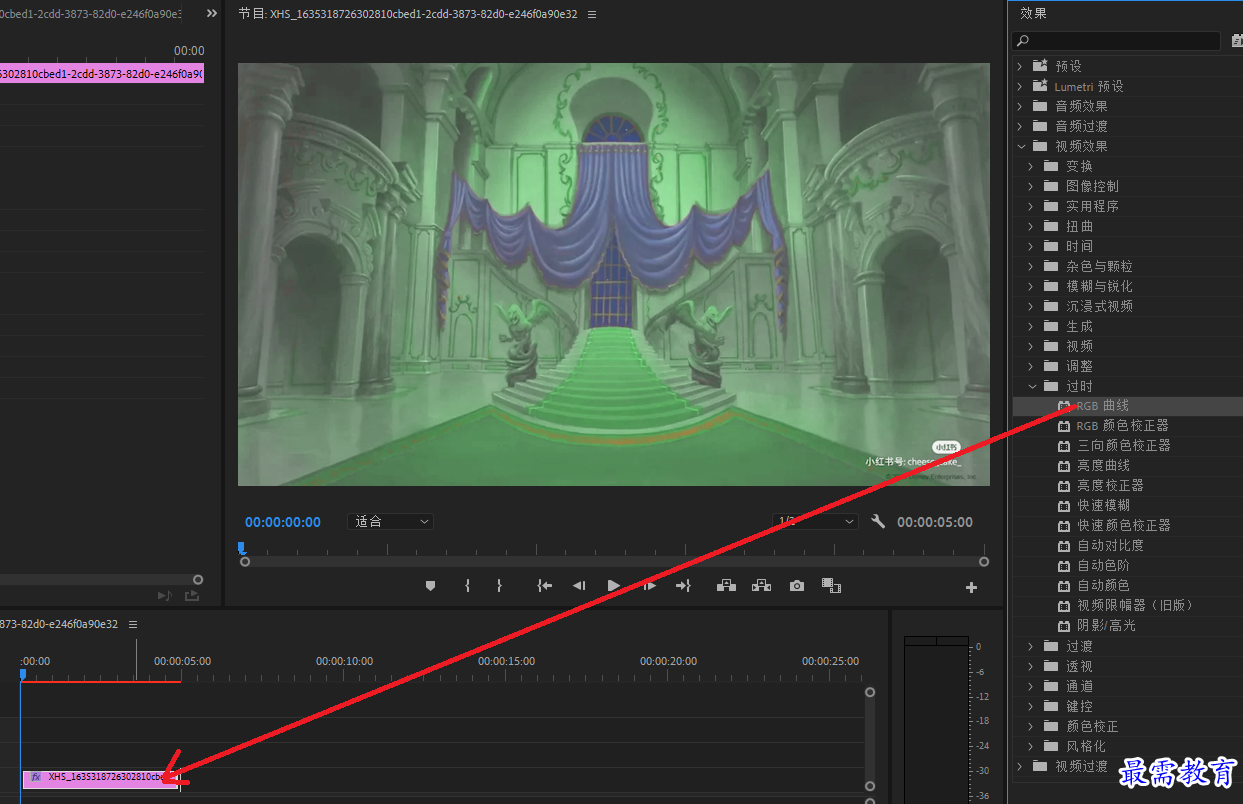This screenshot has width=1243, height=804.
Task: Go to In point in Program Monitor
Action: click(x=544, y=586)
